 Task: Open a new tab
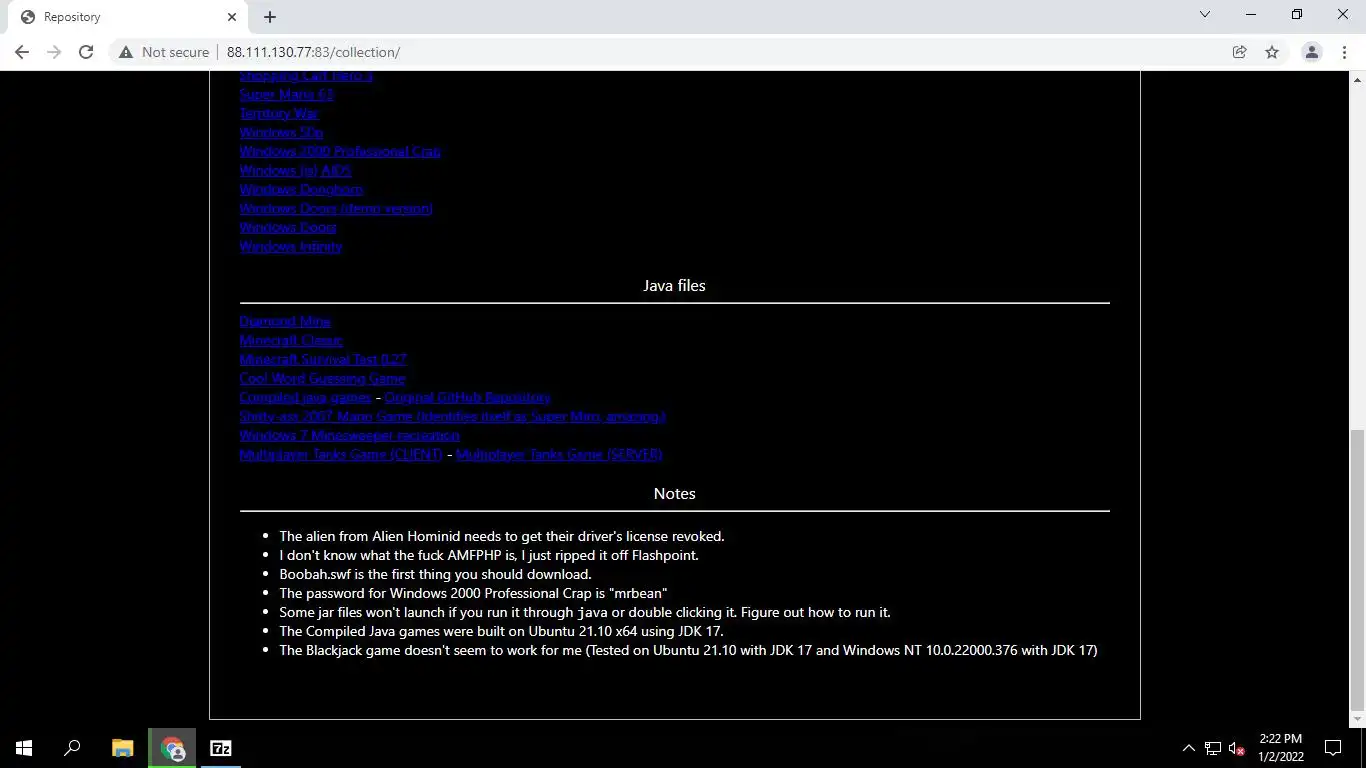(x=270, y=17)
